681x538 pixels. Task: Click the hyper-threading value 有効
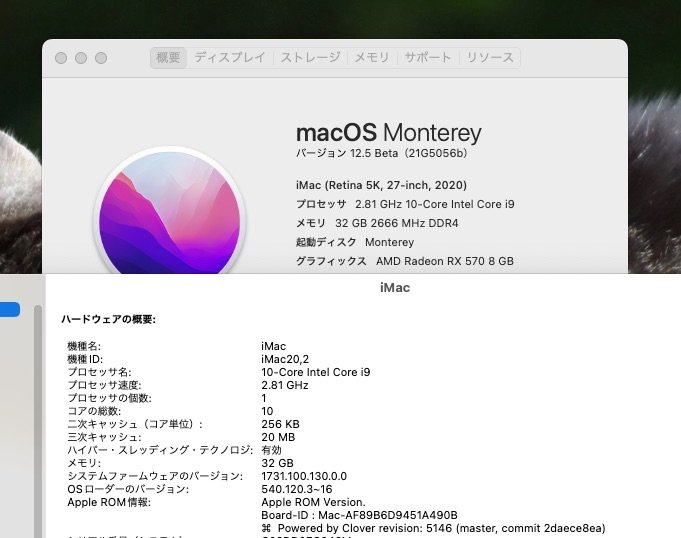click(x=271, y=450)
